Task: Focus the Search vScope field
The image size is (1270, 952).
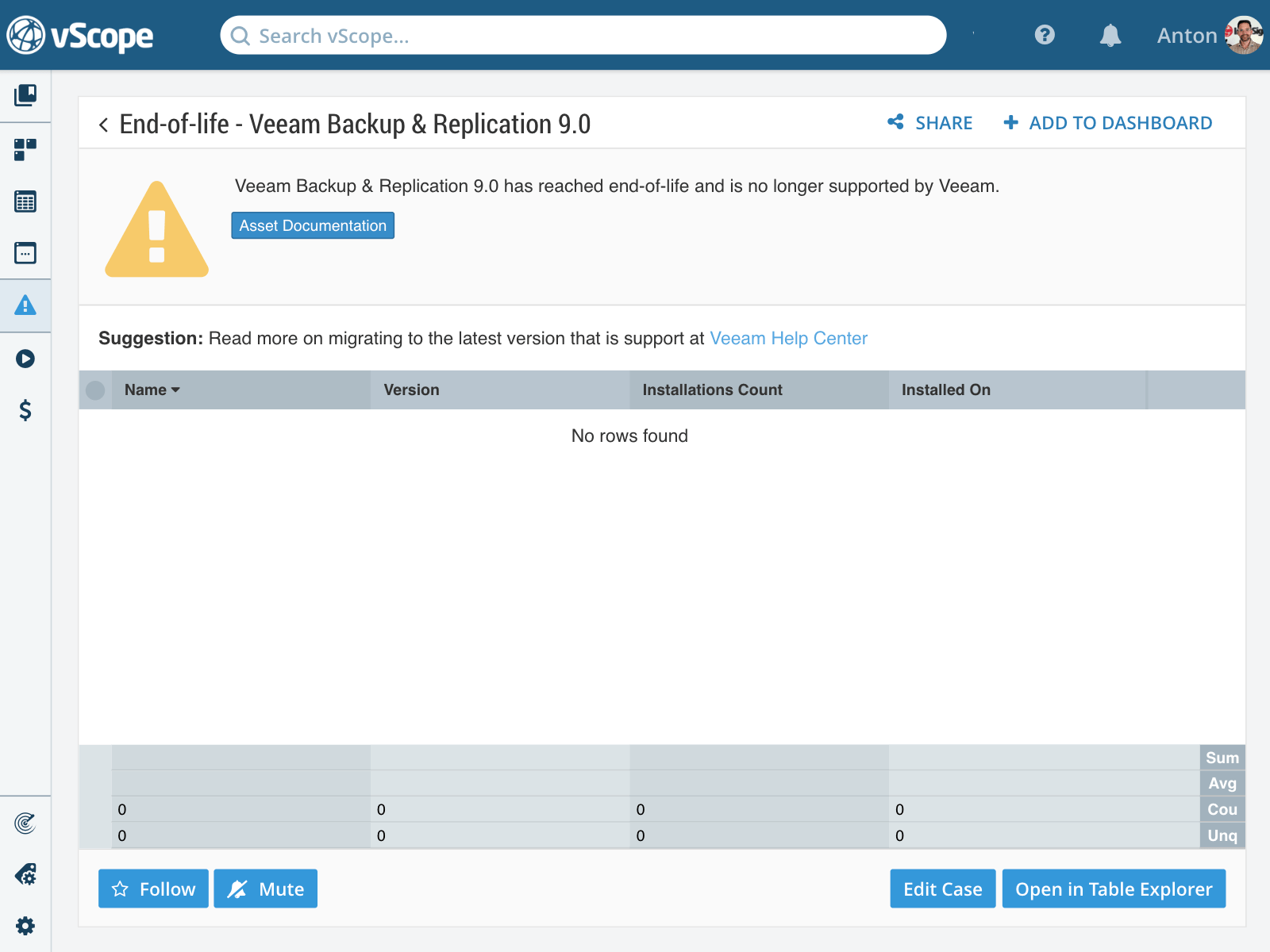Action: click(x=583, y=36)
